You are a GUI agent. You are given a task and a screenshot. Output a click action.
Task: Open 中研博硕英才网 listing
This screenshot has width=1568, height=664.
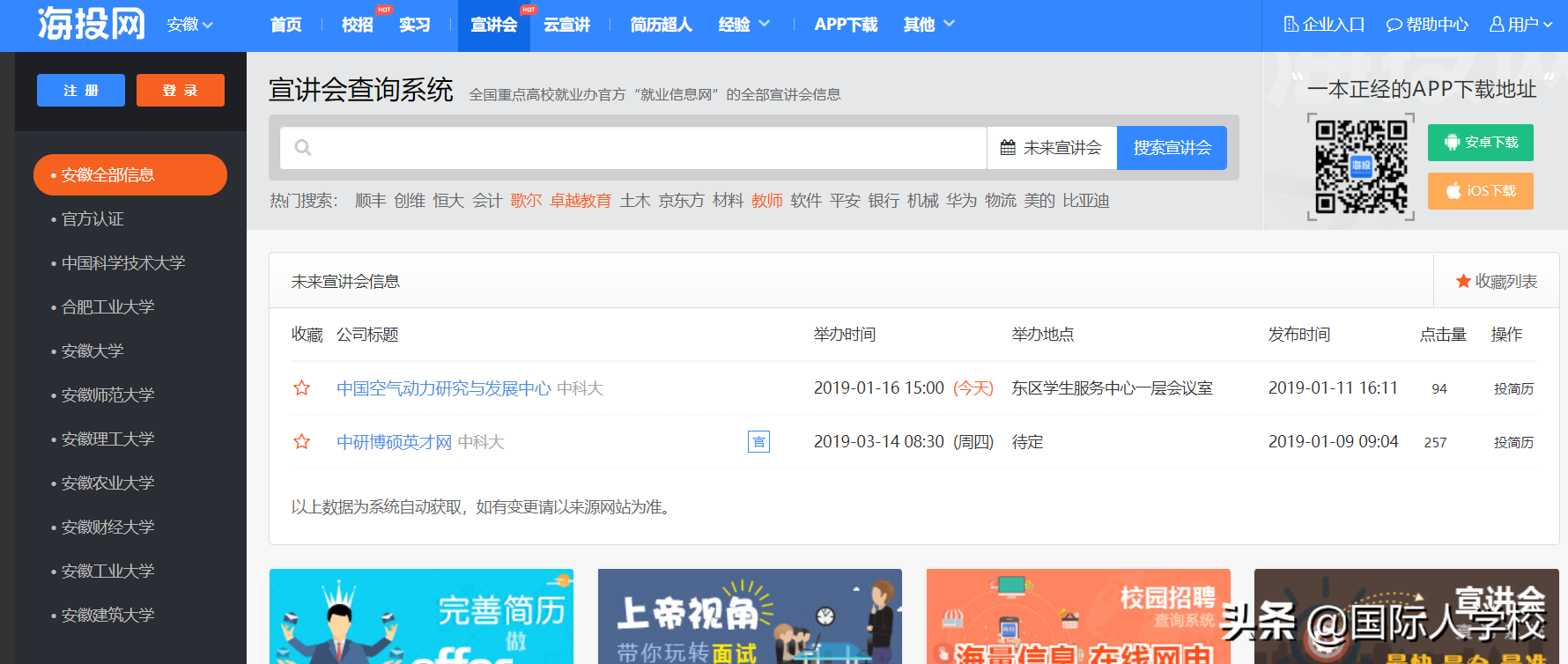click(x=394, y=442)
